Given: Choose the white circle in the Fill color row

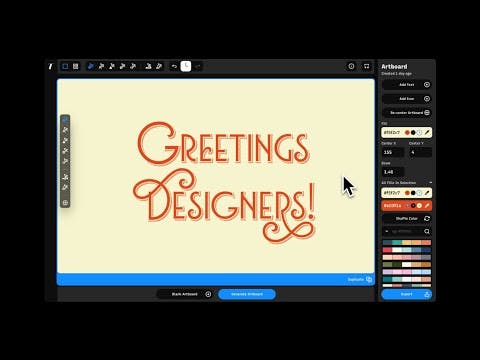Looking at the screenshot, I should click(x=419, y=133).
